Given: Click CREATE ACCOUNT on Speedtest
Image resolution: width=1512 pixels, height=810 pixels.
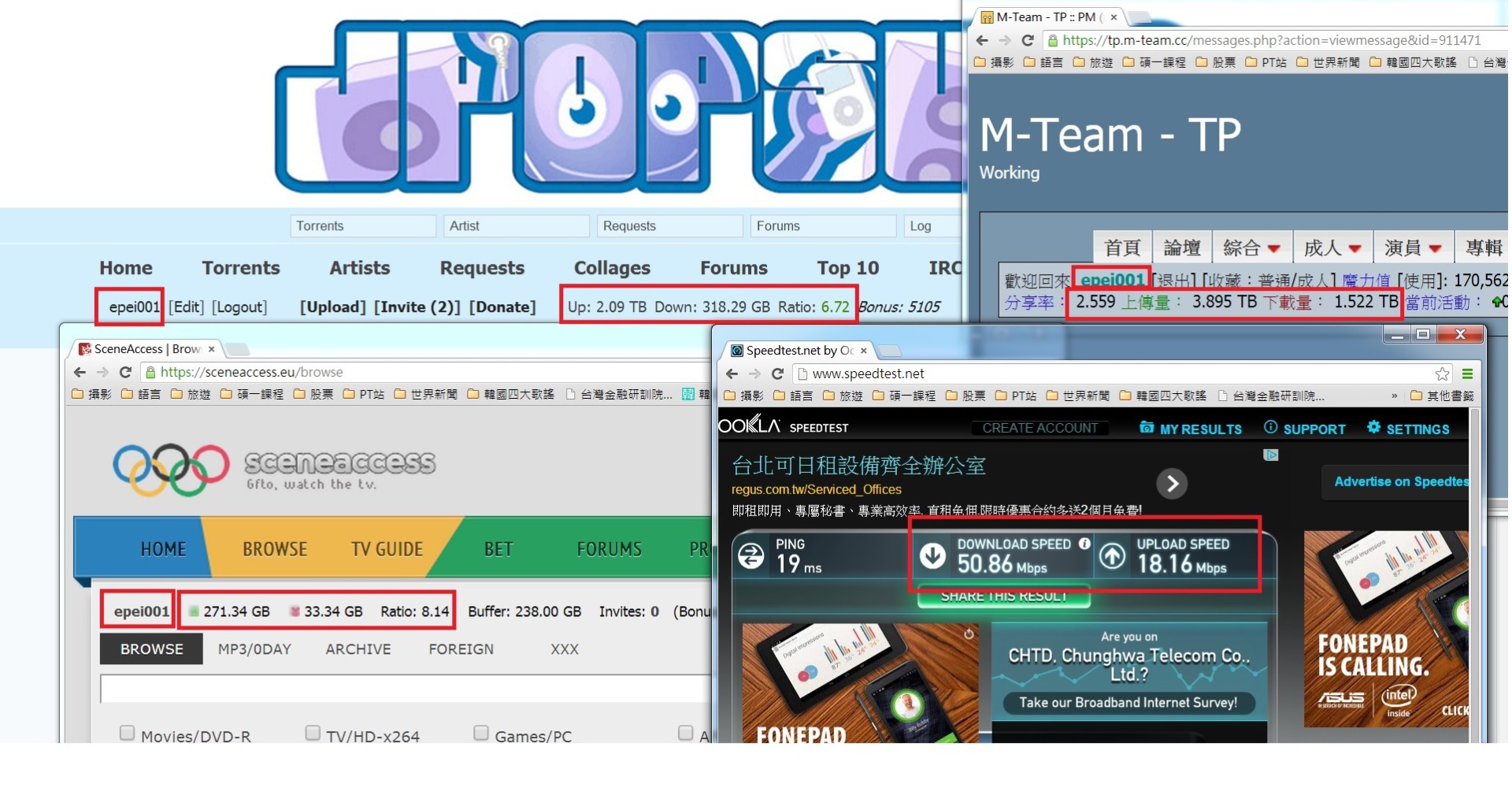Looking at the screenshot, I should tap(1039, 428).
